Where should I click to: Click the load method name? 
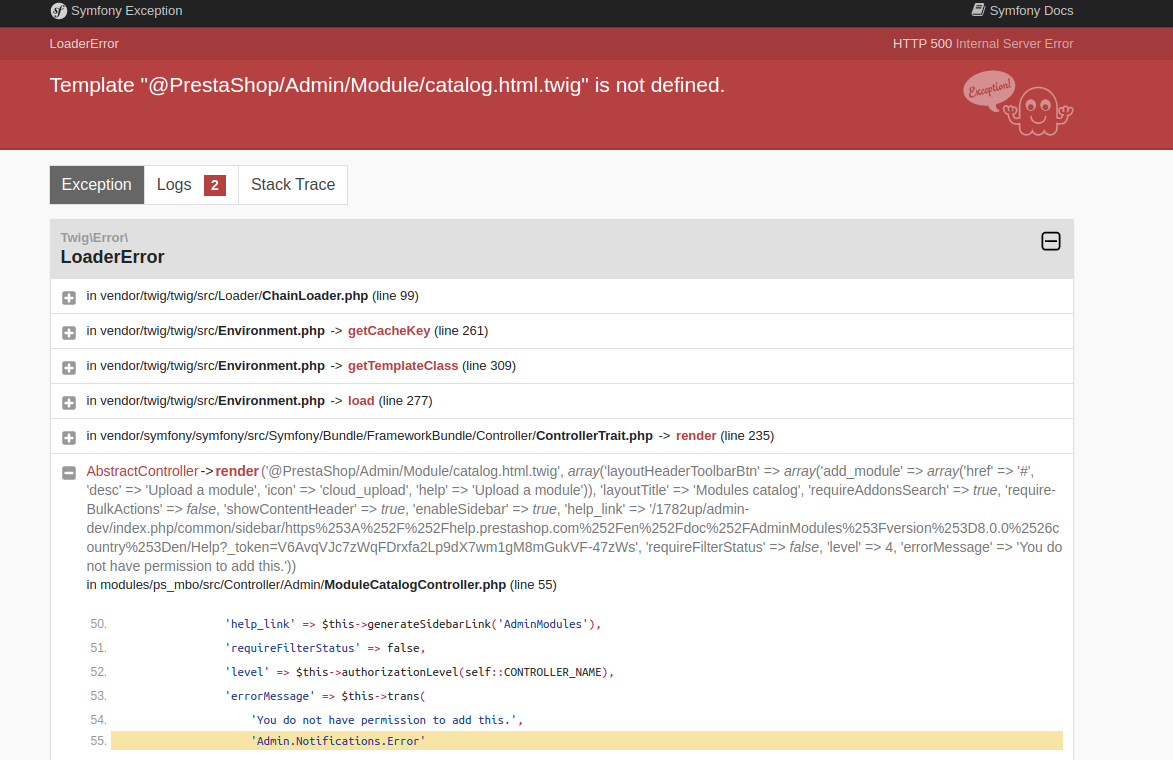(361, 401)
